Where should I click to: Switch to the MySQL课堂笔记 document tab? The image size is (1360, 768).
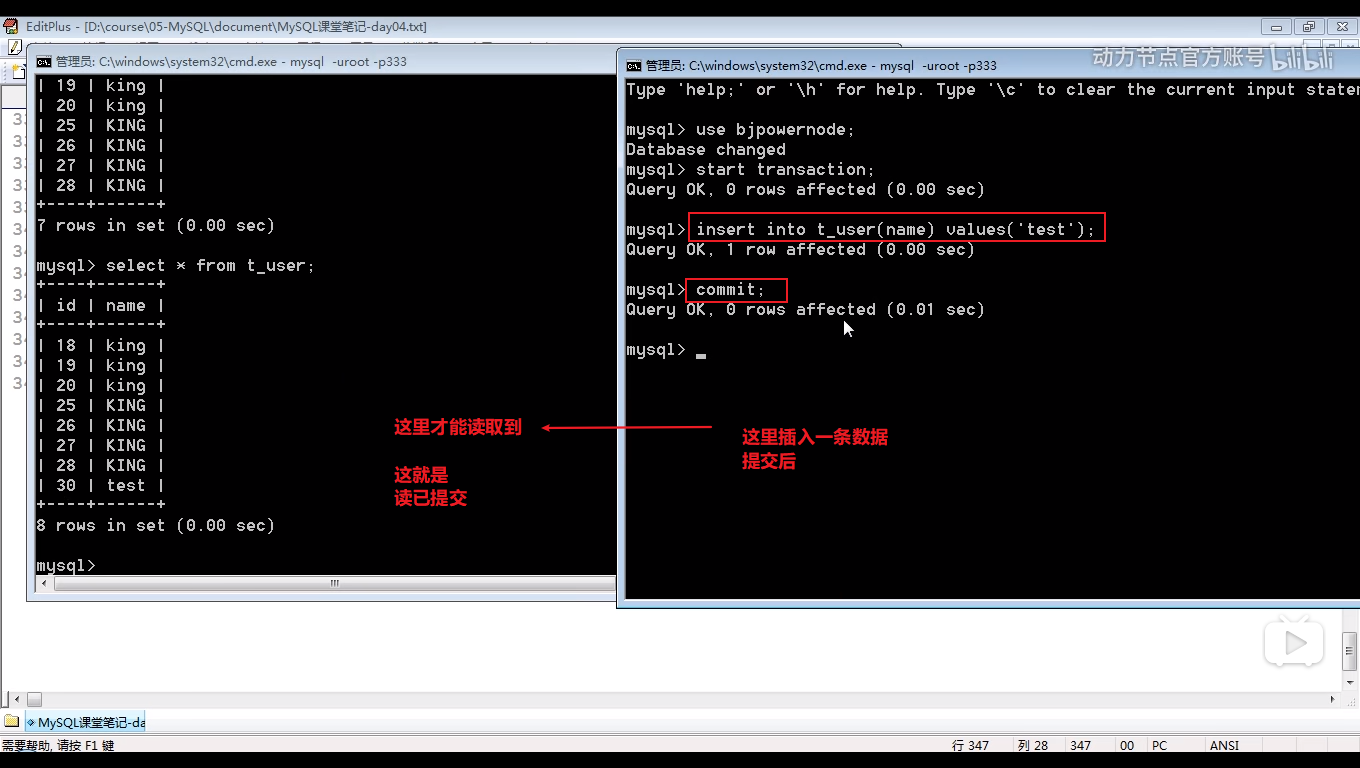pos(86,722)
